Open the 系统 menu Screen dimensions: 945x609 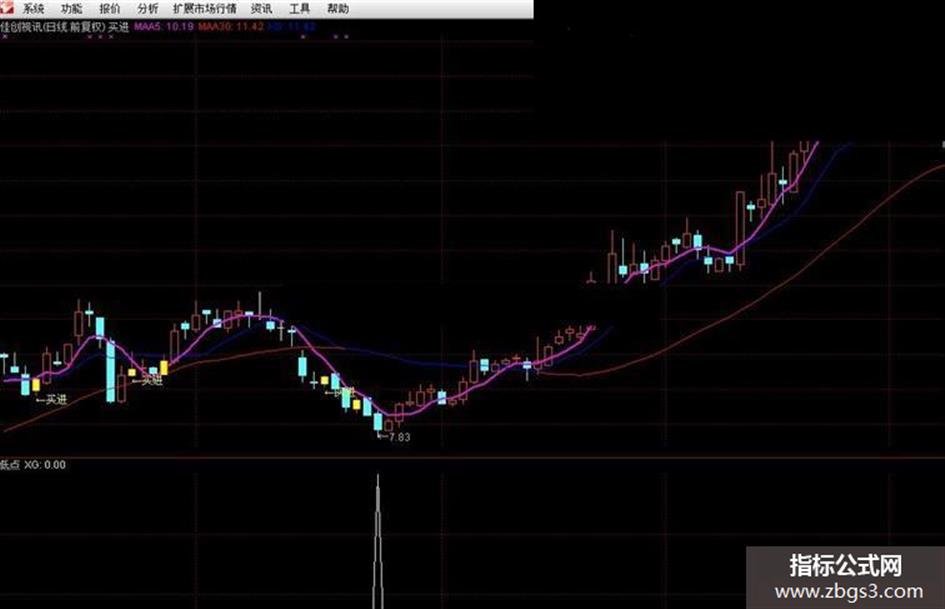(x=33, y=8)
